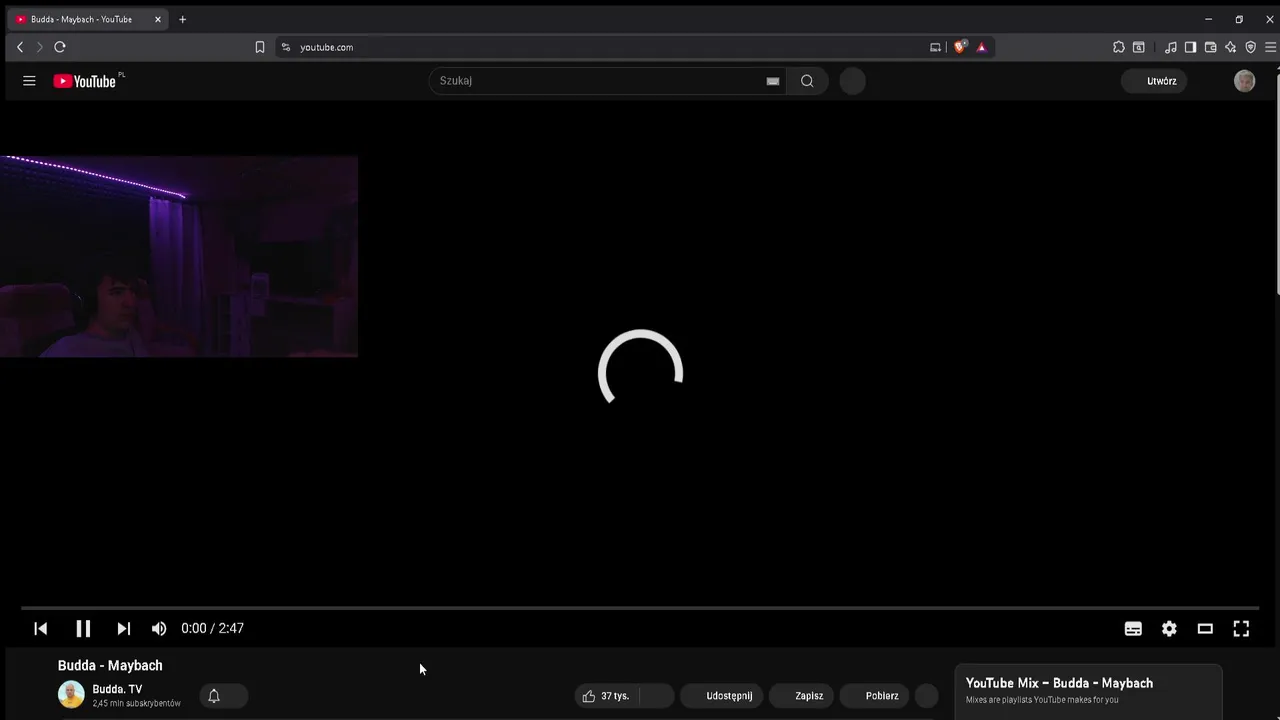Enter fullscreen mode
This screenshot has height=720, width=1280.
tap(1241, 628)
